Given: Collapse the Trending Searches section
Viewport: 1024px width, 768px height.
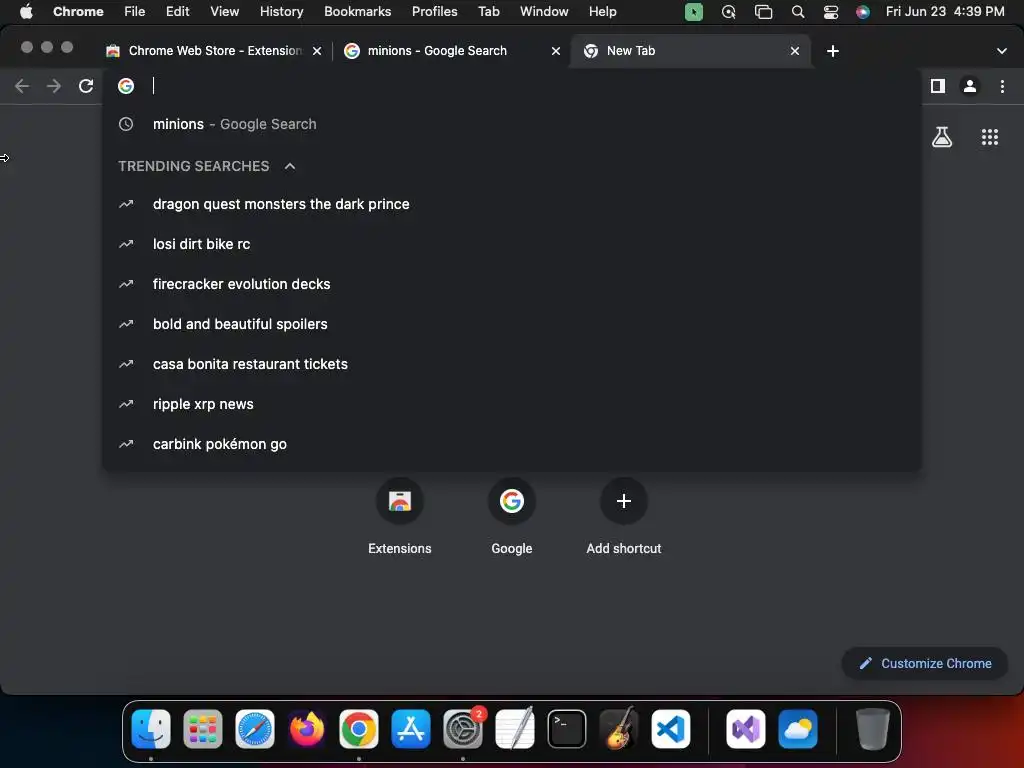Looking at the screenshot, I should coord(290,167).
